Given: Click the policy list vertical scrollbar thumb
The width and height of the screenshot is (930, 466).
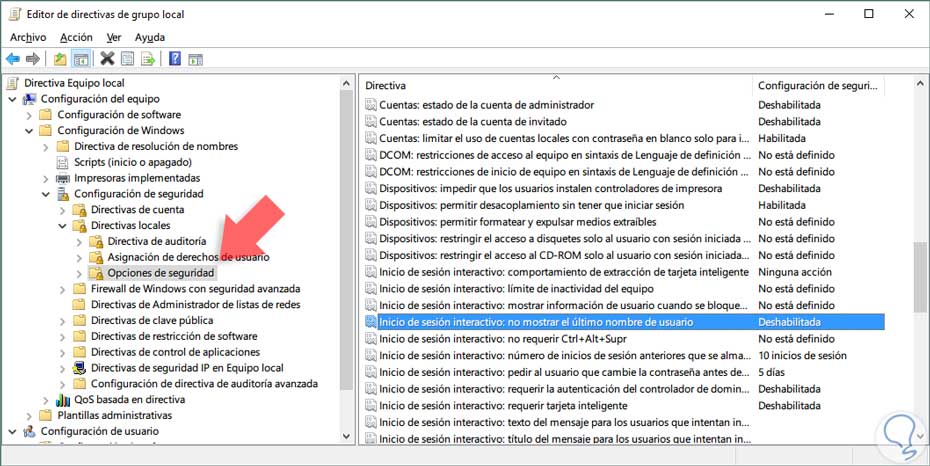Looking at the screenshot, I should (x=920, y=276).
